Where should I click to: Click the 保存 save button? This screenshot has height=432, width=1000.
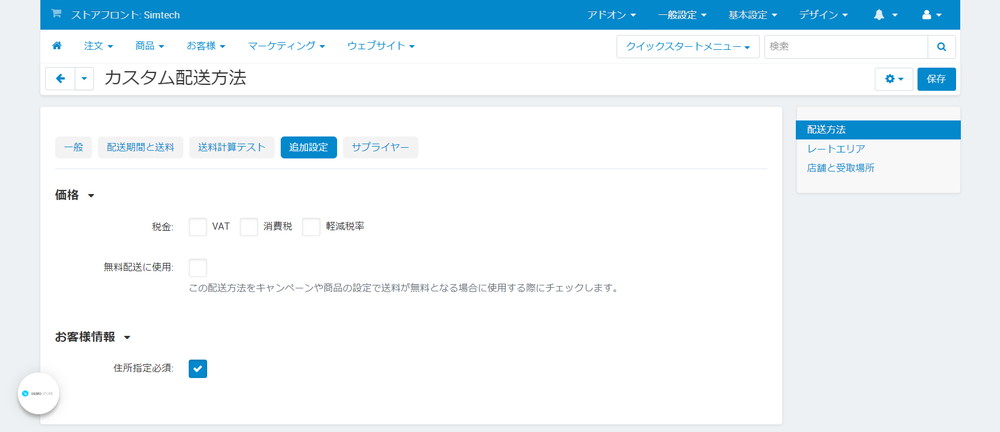coord(936,79)
